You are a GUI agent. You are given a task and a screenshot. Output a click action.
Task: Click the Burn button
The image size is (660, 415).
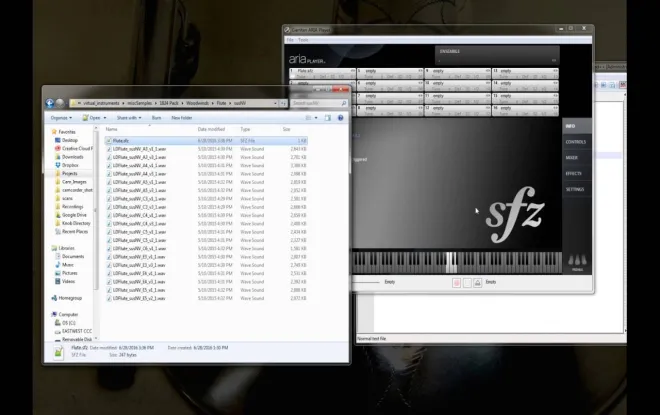click(x=157, y=118)
